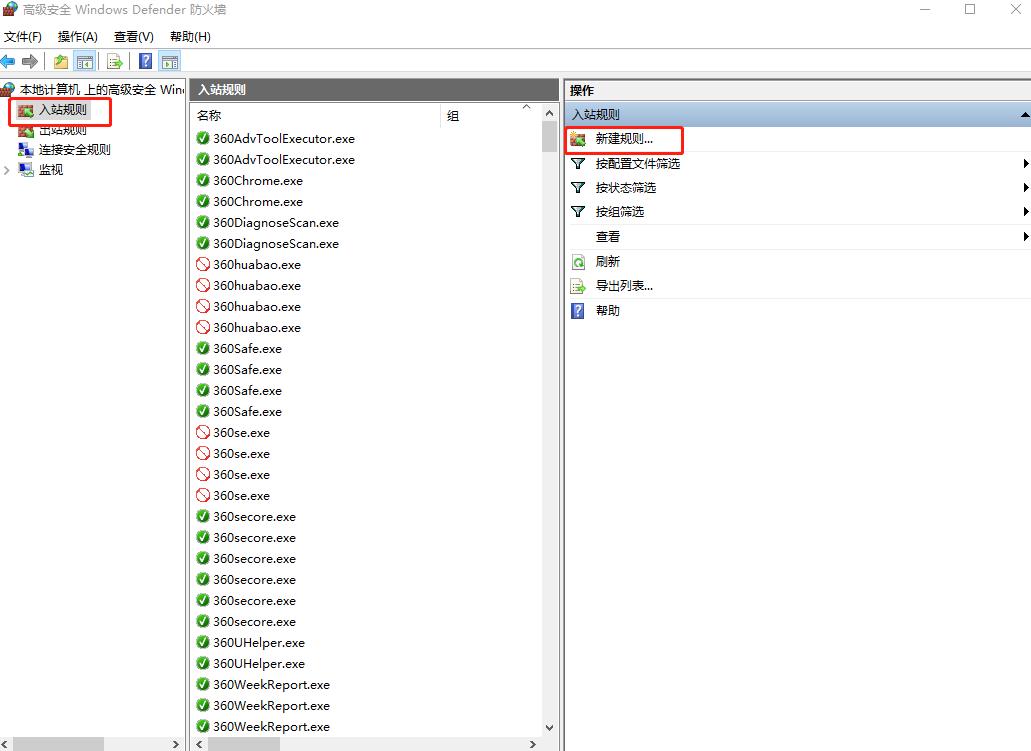
Task: Click 新建规则... to create a rule
Action: (624, 139)
